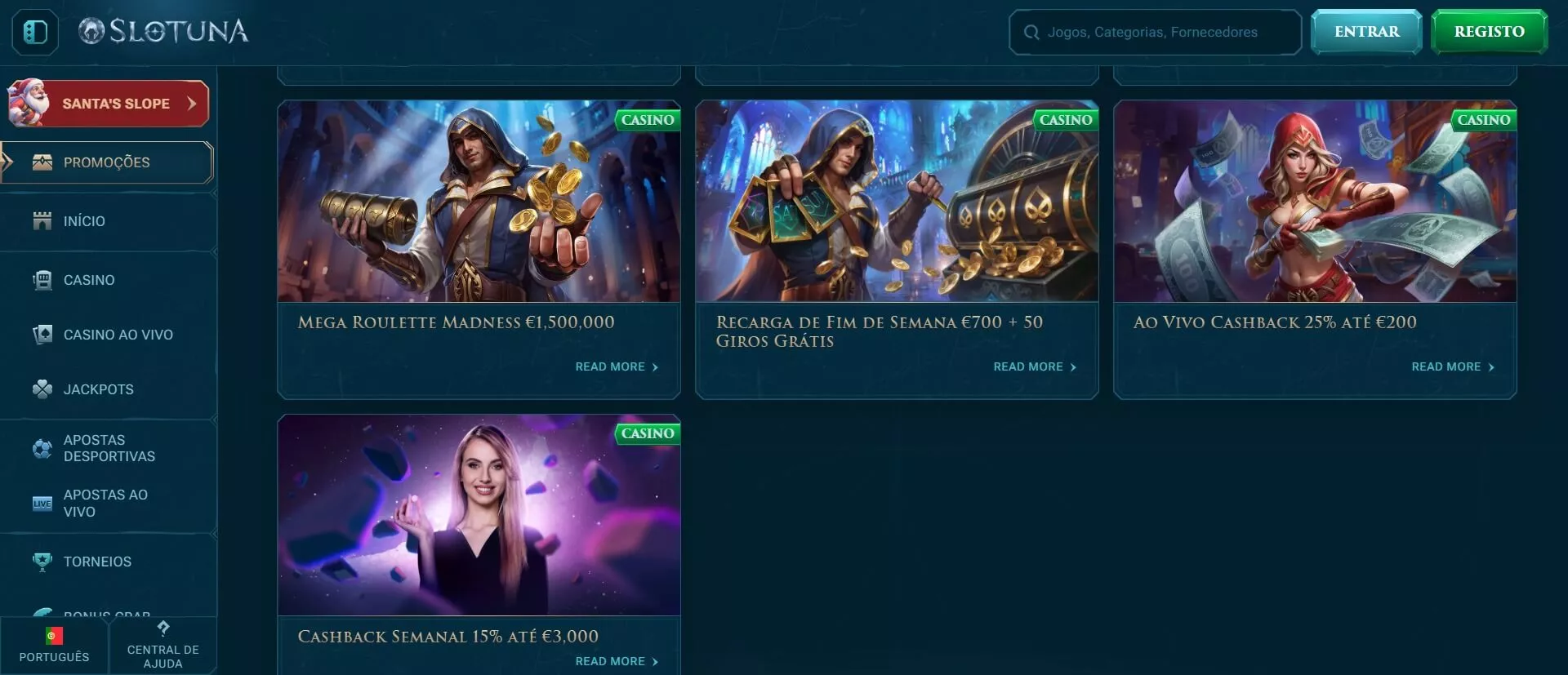
Task: Click the Entrar login button
Action: pos(1366,32)
